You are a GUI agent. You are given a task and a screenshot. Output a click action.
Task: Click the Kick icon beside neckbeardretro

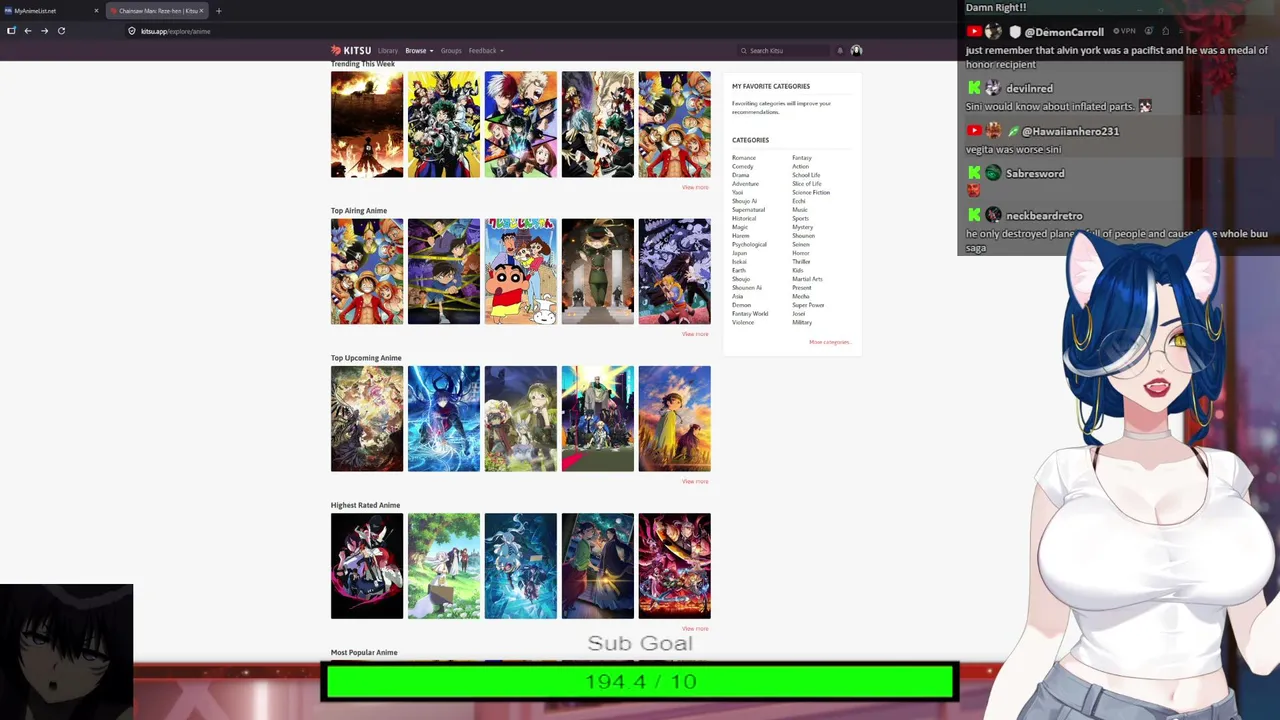tap(974, 216)
